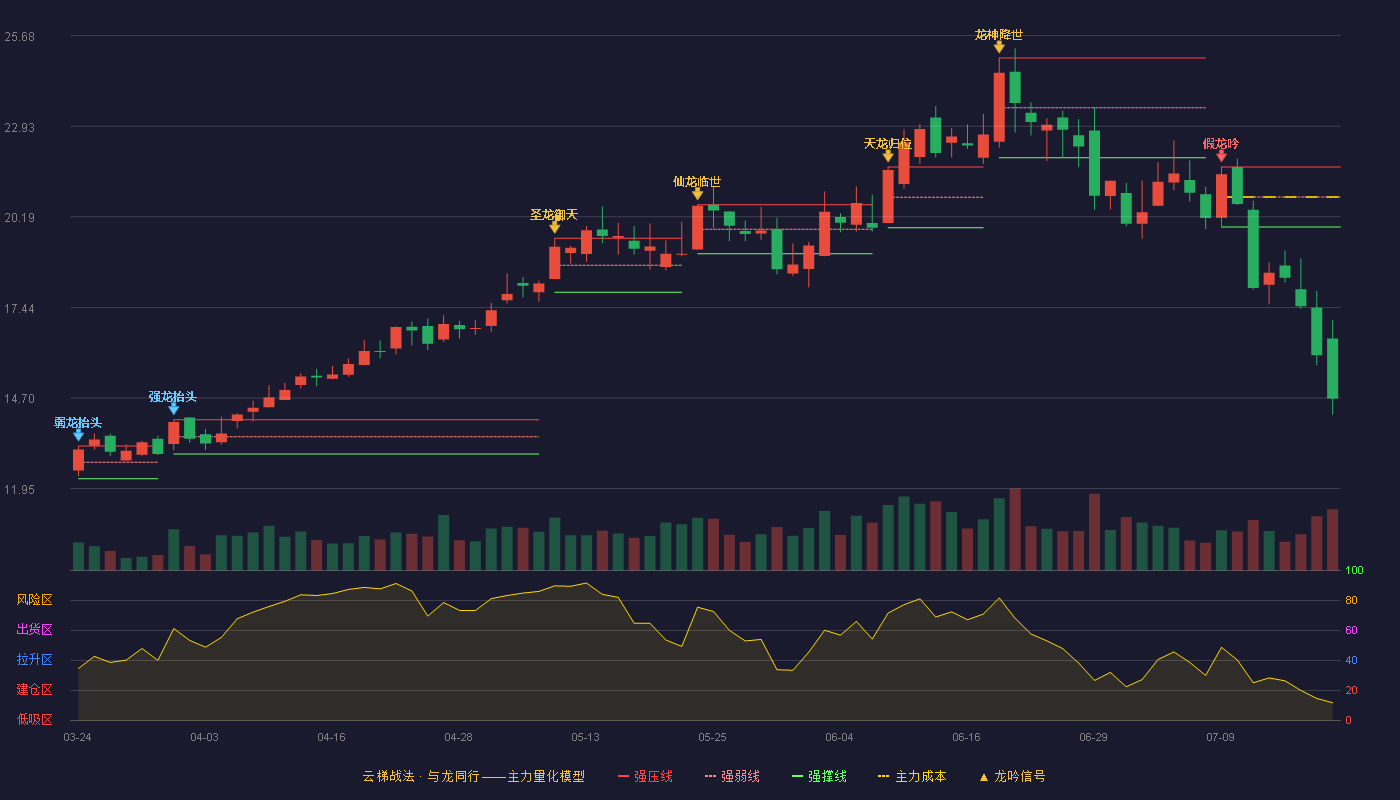Click the 拉升区 zone label
This screenshot has height=800, width=1400.
(34, 660)
